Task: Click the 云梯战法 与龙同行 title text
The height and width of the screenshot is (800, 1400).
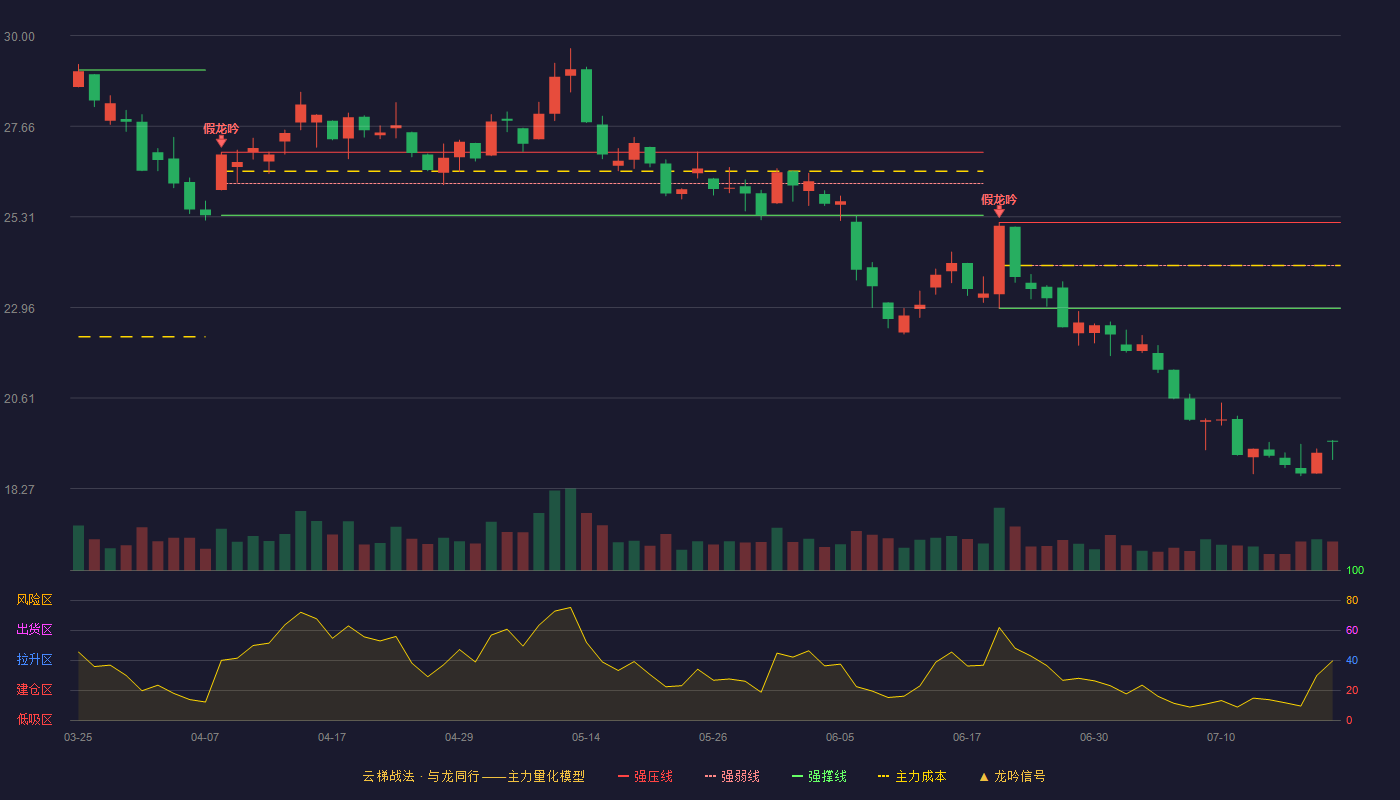Action: 421,776
